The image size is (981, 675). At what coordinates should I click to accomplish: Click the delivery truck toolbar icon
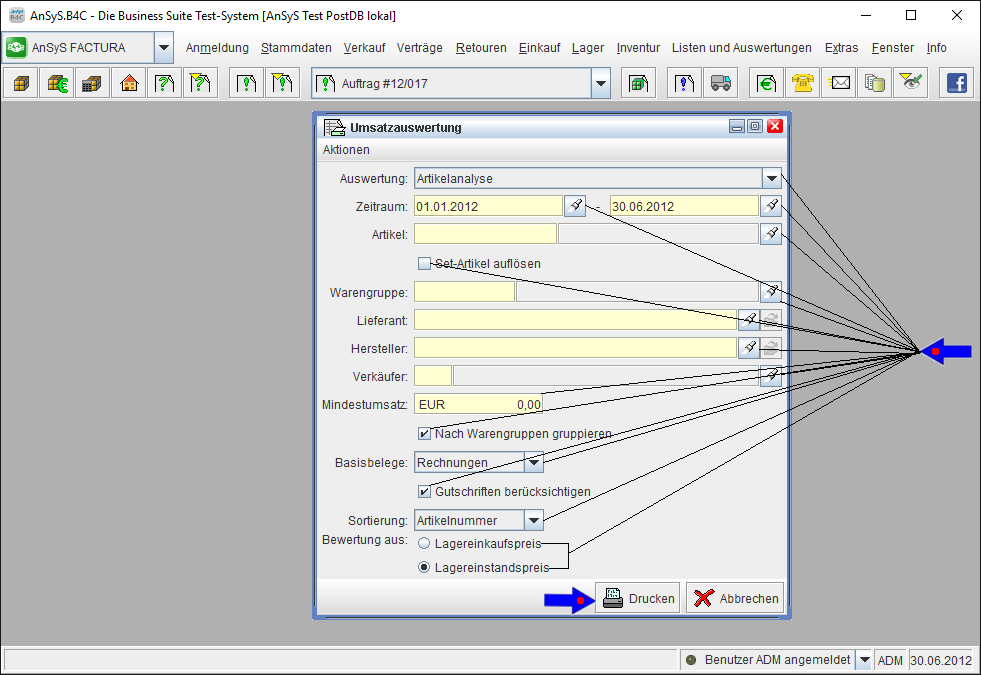click(720, 84)
